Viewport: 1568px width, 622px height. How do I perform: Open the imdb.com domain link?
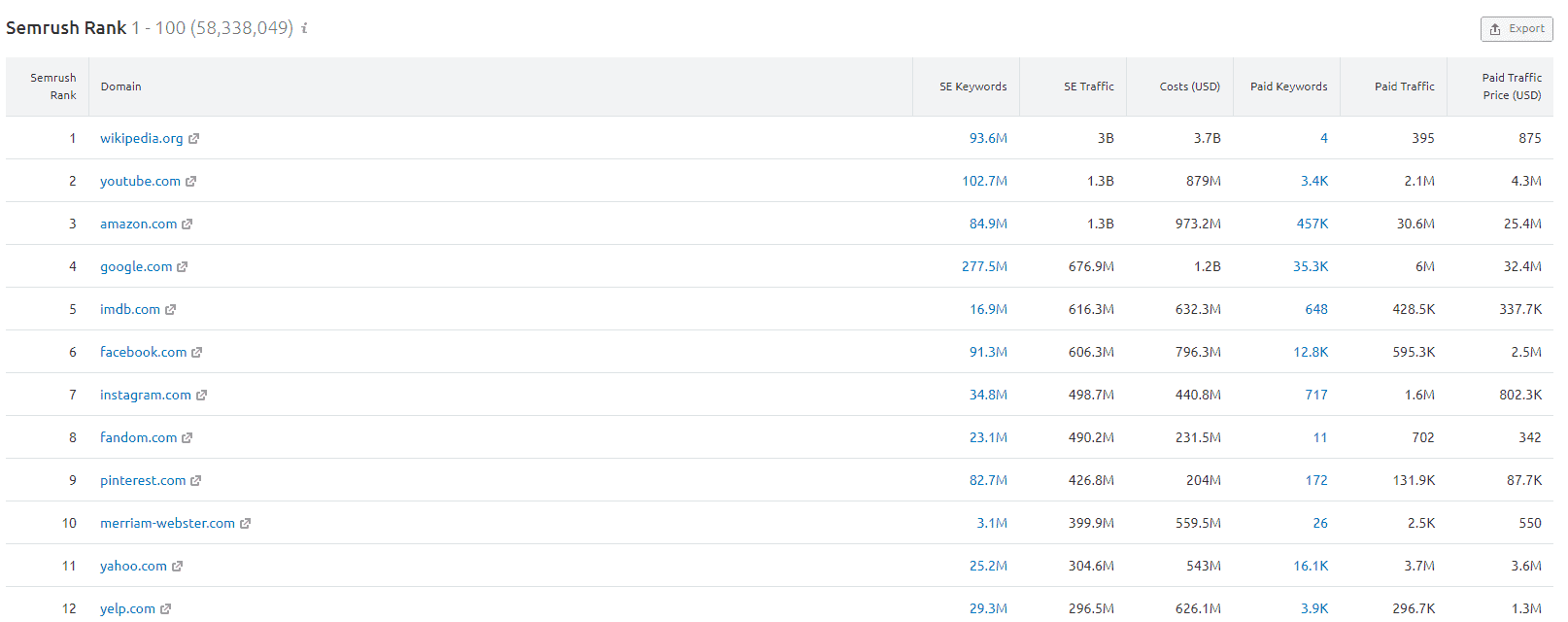point(130,309)
